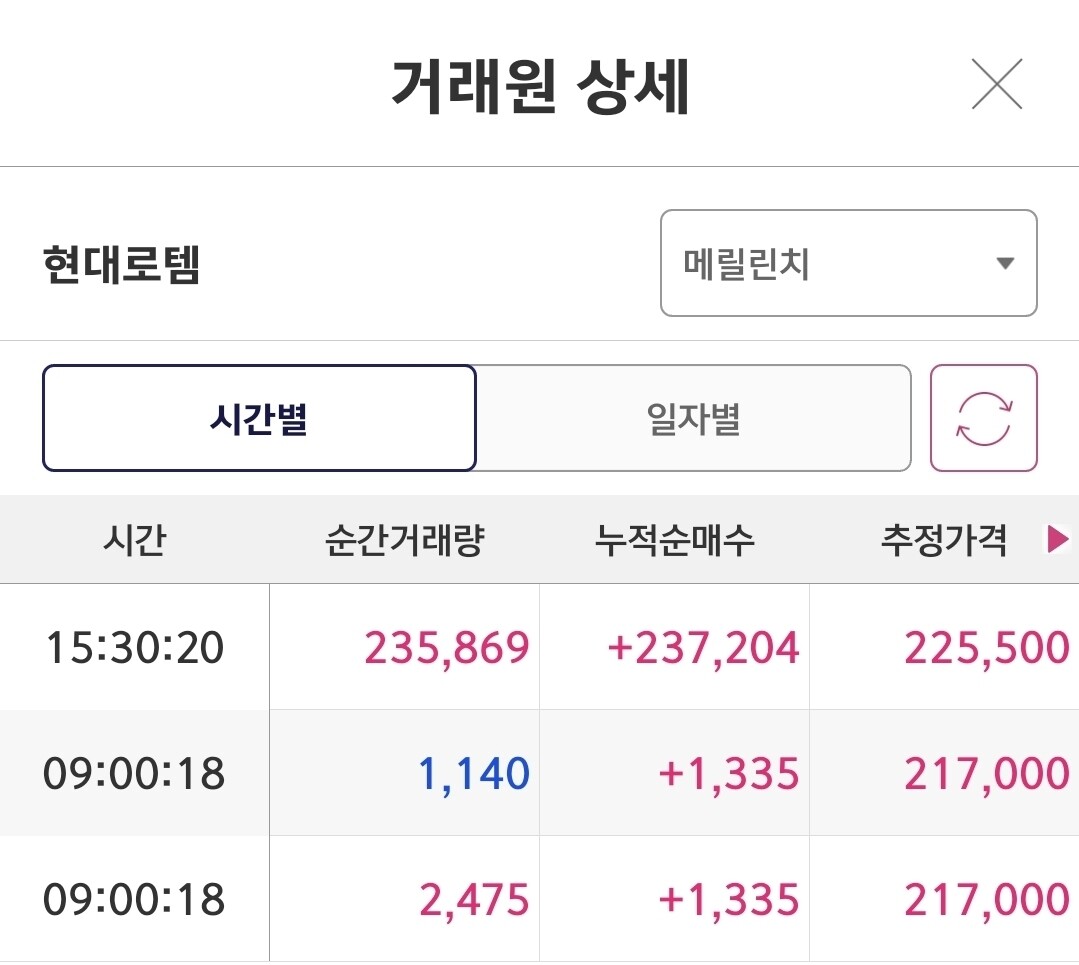The width and height of the screenshot is (1079, 965).
Task: Switch to the 시간별 tab
Action: pos(259,418)
